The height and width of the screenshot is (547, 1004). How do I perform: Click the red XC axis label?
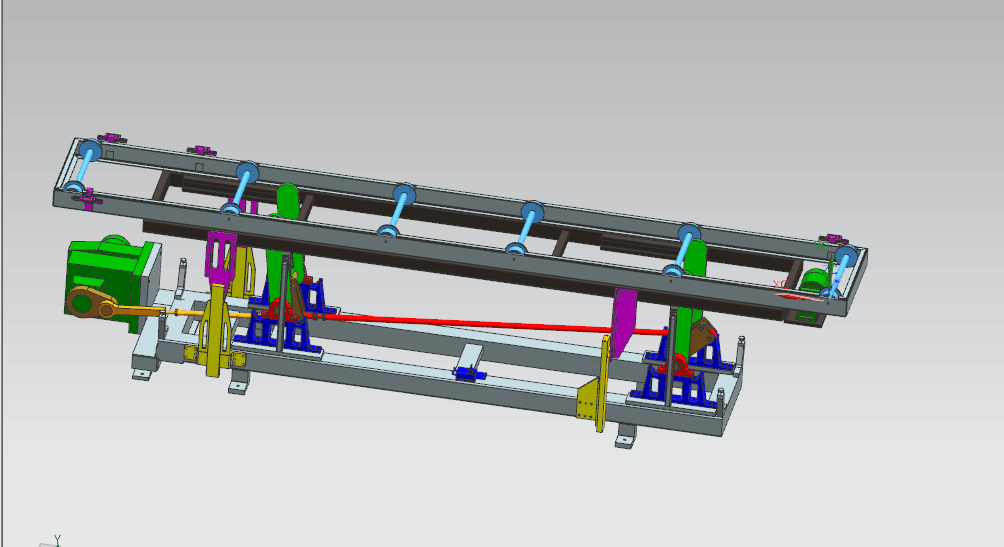[779, 284]
